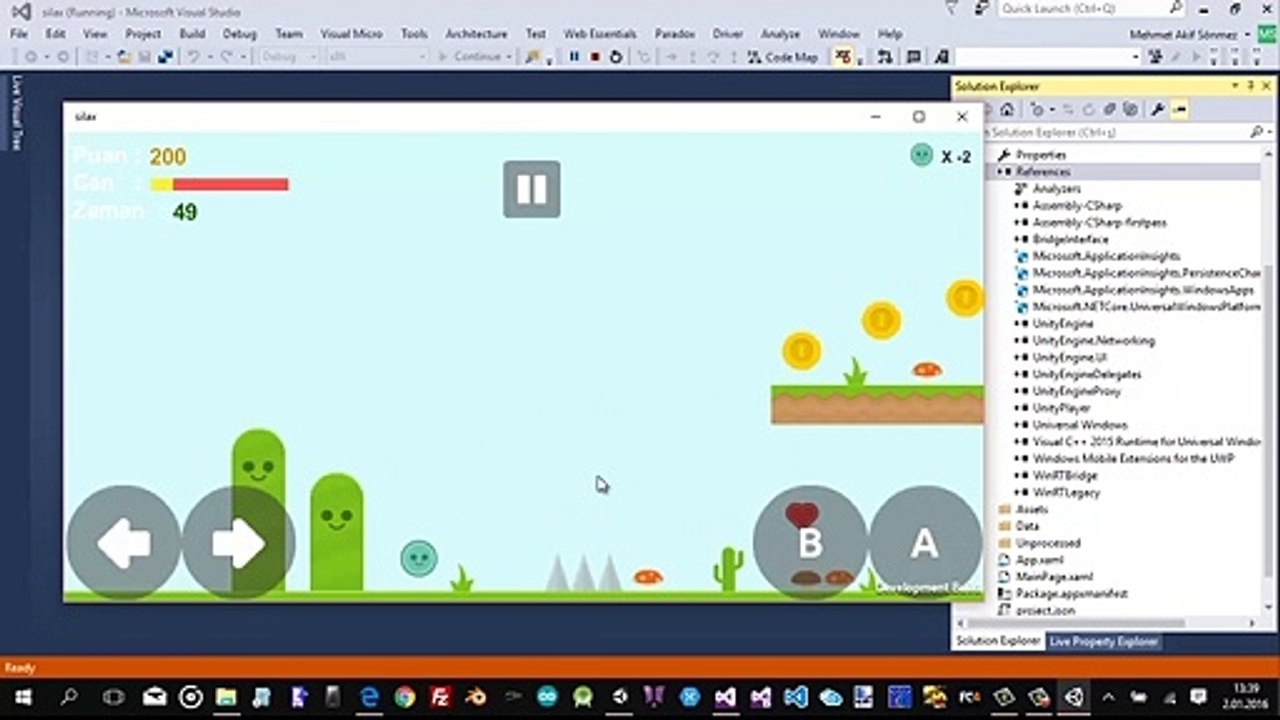Open the File menu
The image size is (1280, 720).
coord(19,33)
